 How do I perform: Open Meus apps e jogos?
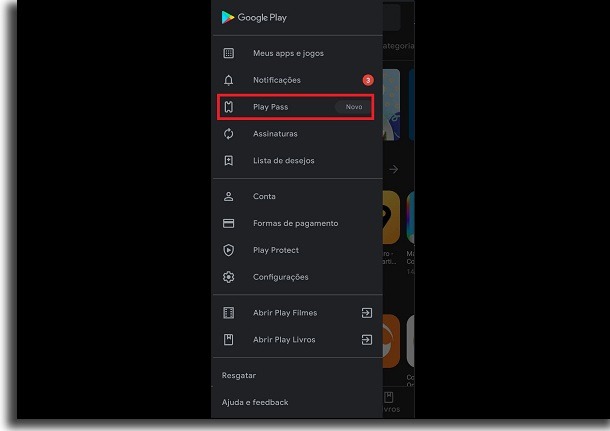click(x=297, y=53)
